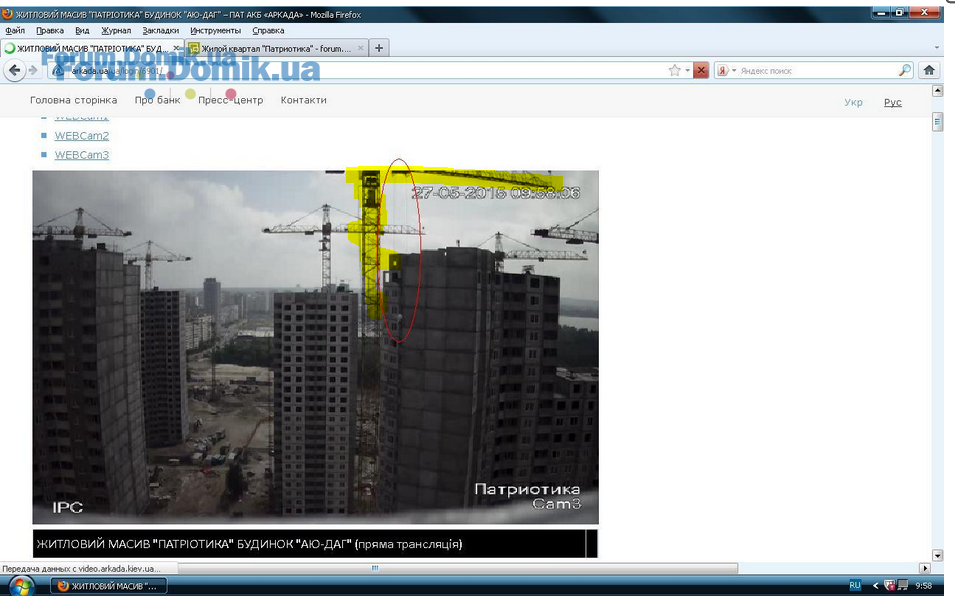Go forward with the Forward arrow
This screenshot has width=955, height=600.
coord(33,71)
